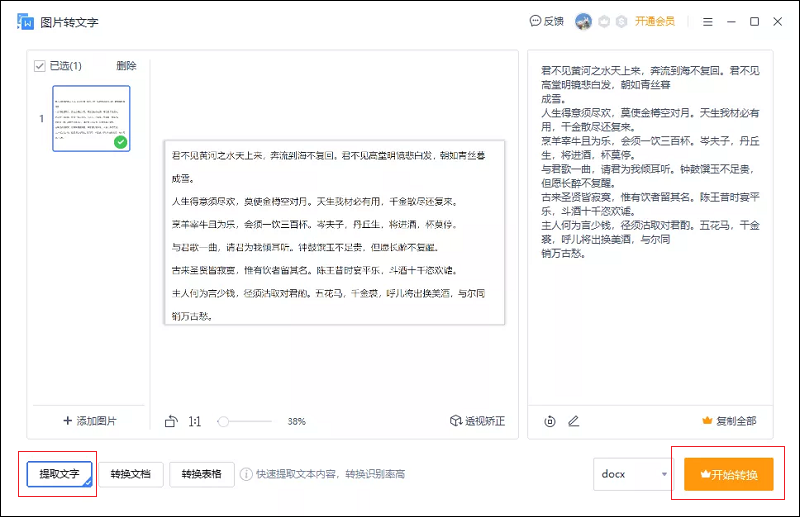Click 删除 to remove selected images
800x518 pixels.
126,66
